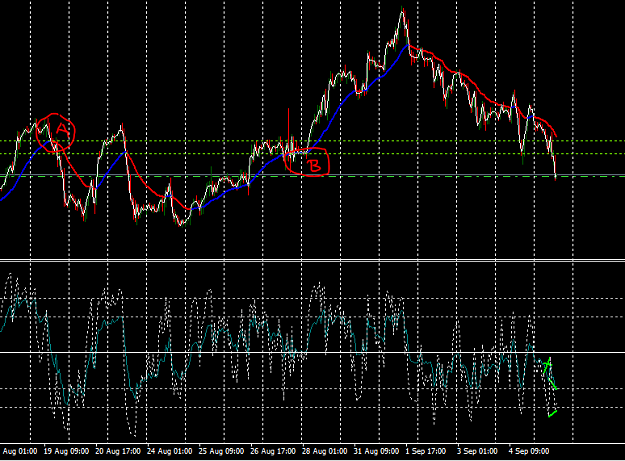
Task: Click the '26 Aug 17:00' time axis label
Action: pos(273,451)
